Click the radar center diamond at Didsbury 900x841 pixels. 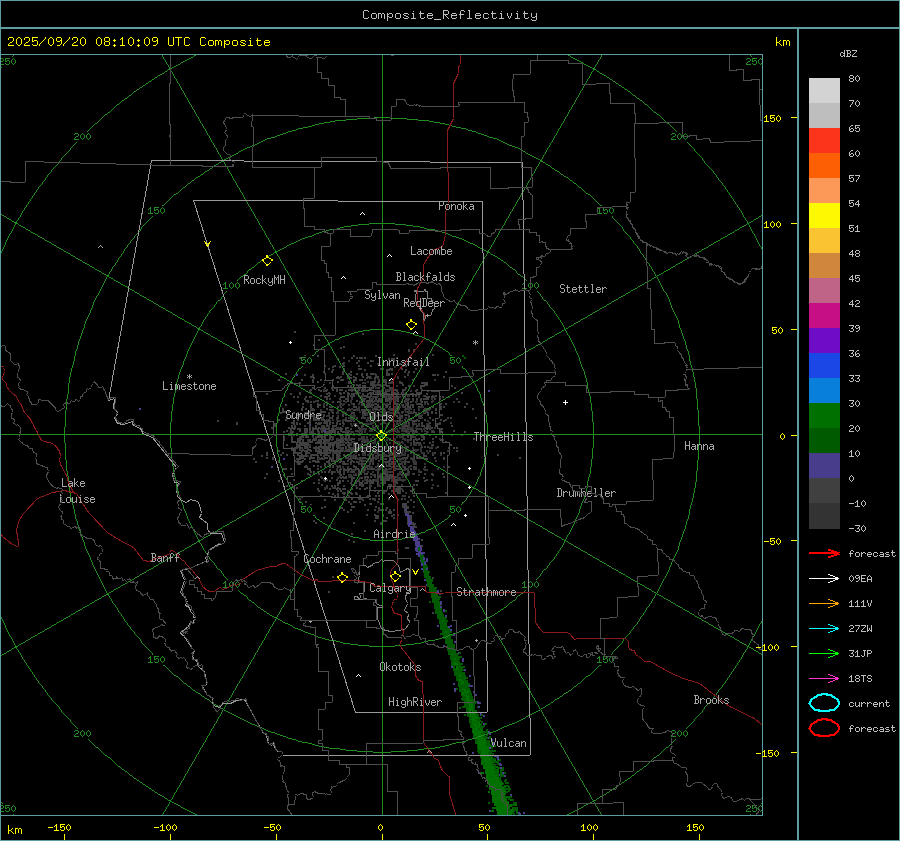pos(381,435)
